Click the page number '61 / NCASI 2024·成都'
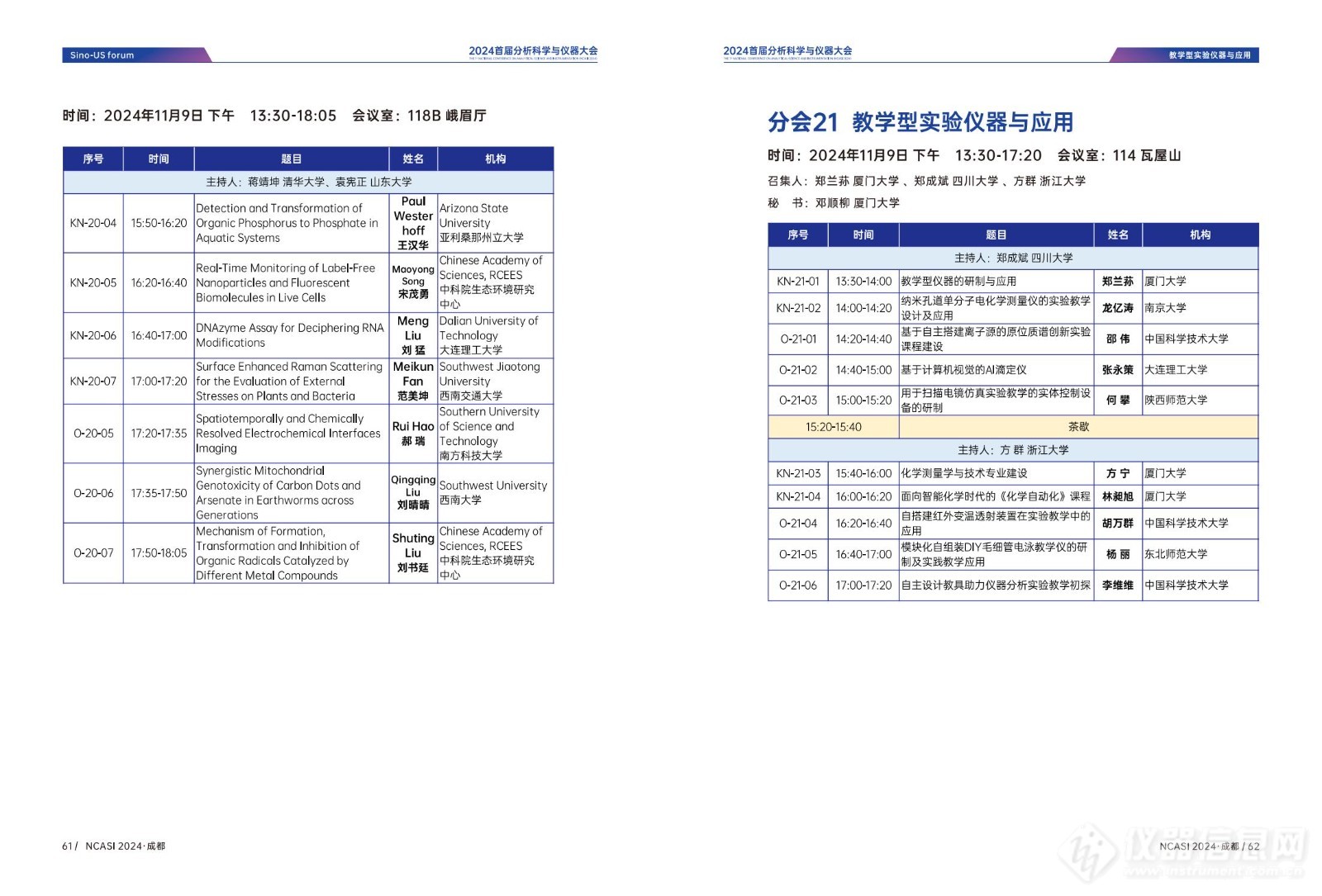 pos(113,846)
